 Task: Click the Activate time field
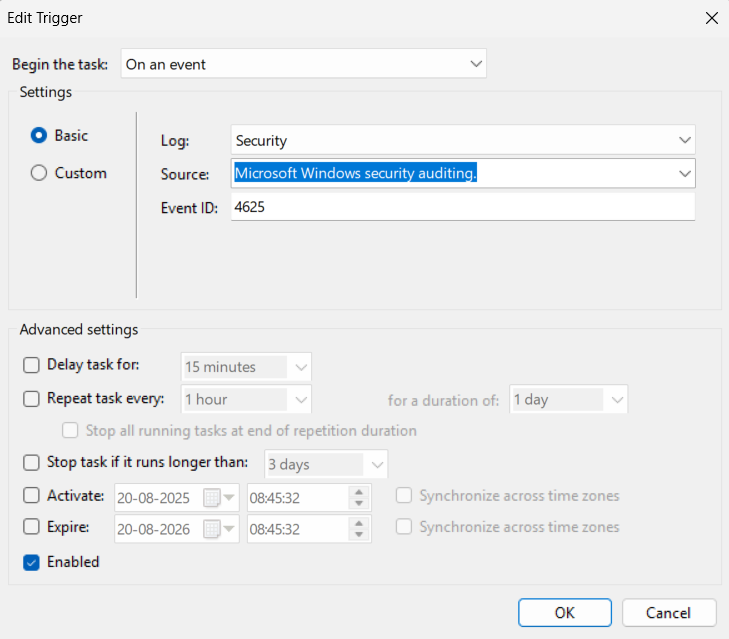295,497
